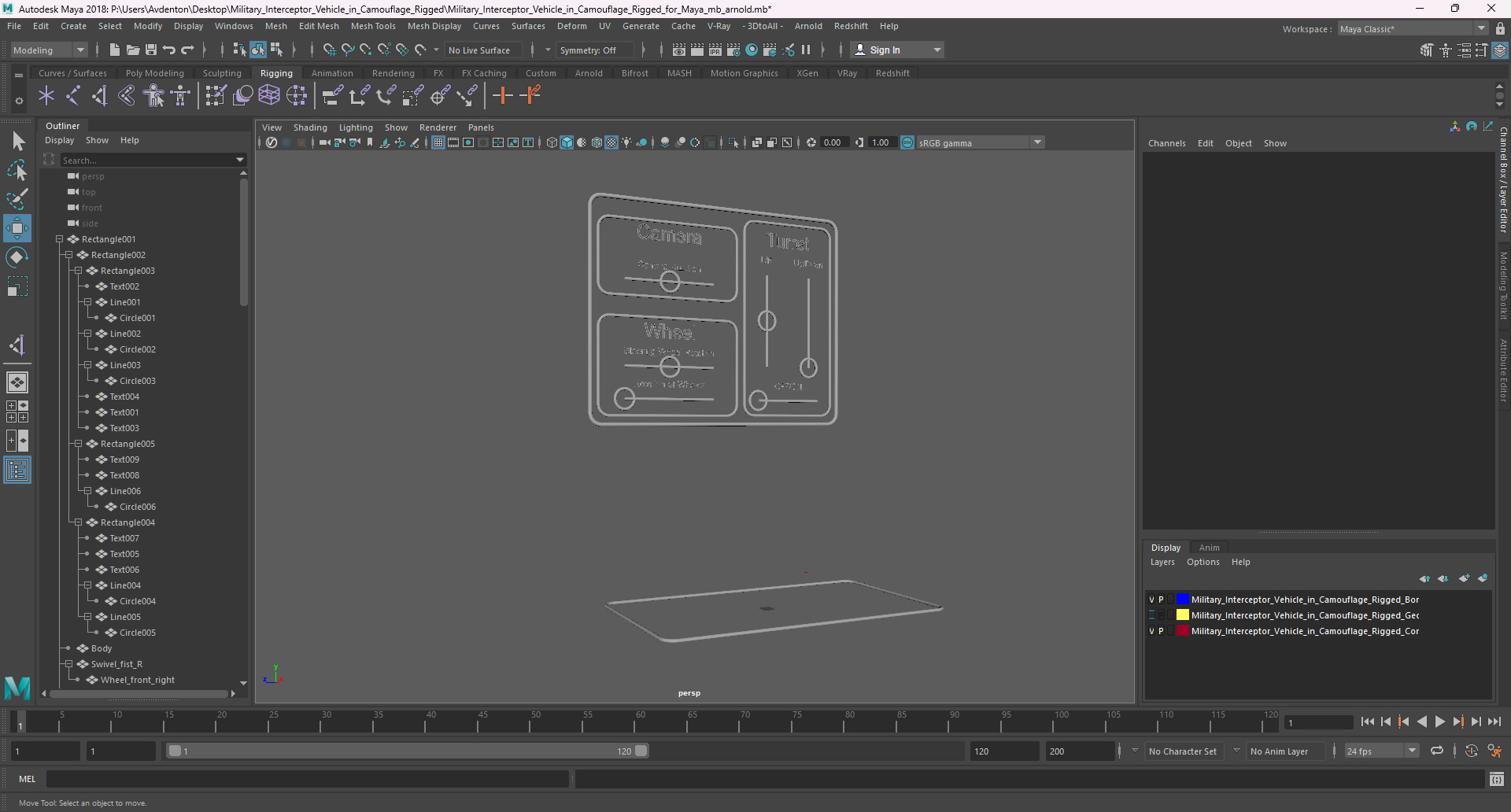
Task: Switch to the Anim layer tab
Action: [1209, 548]
